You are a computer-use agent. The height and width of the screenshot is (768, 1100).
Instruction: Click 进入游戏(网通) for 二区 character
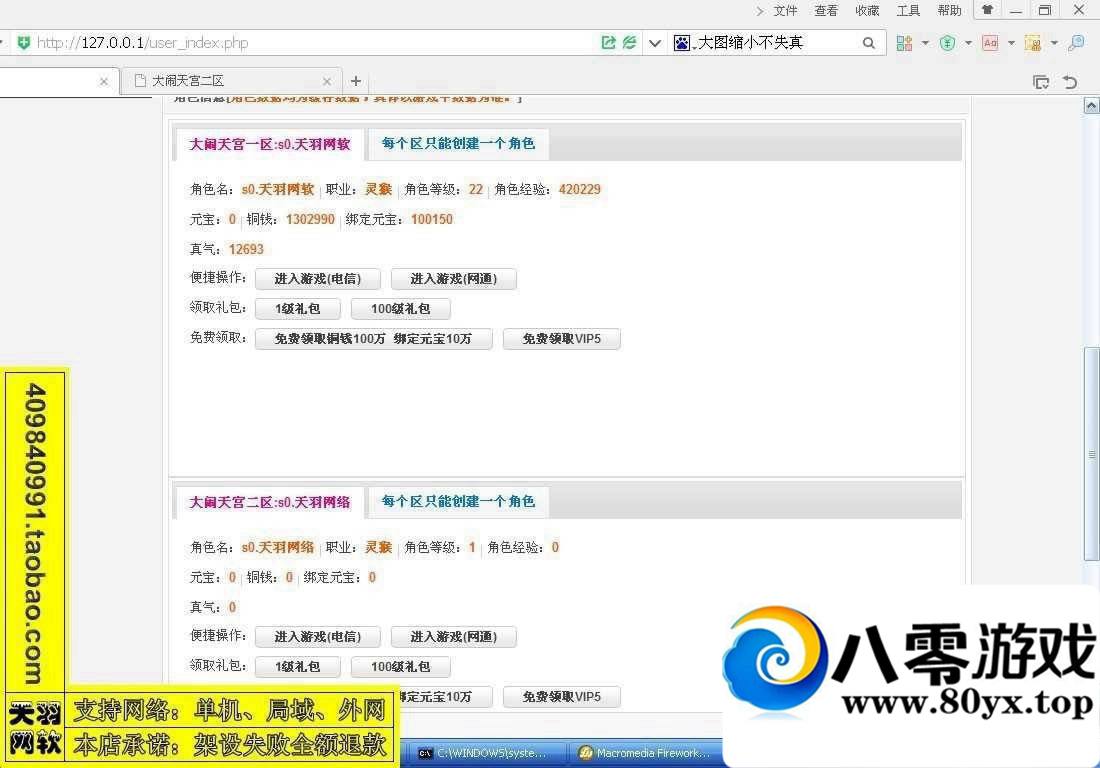click(454, 637)
